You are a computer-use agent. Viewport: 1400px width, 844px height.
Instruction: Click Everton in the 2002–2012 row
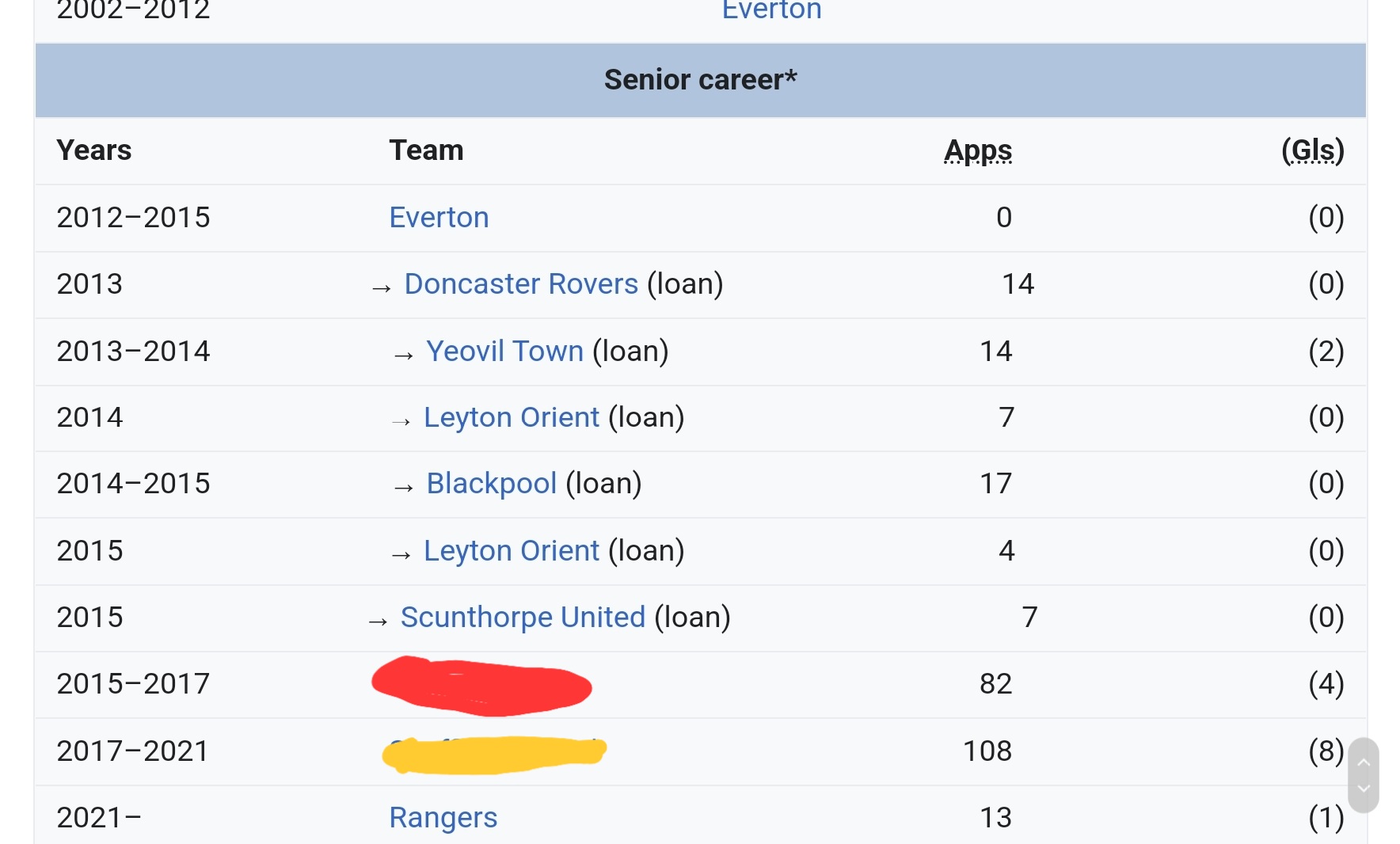coord(771,10)
